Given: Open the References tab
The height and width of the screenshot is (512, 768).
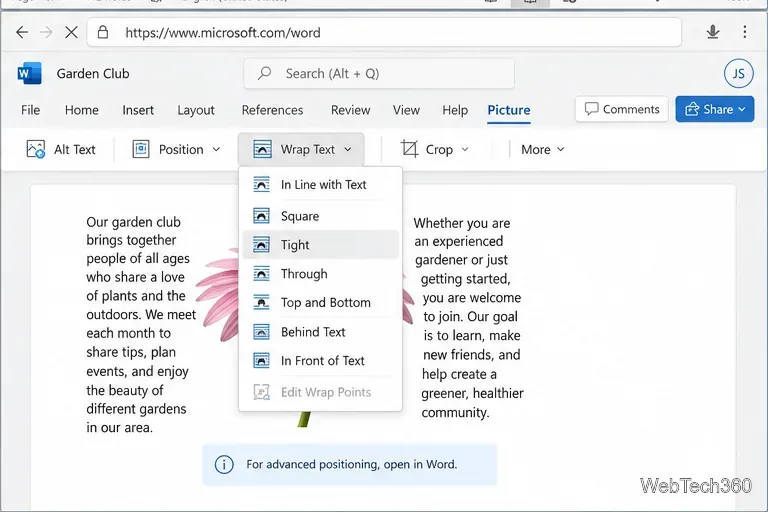Looking at the screenshot, I should pyautogui.click(x=272, y=110).
